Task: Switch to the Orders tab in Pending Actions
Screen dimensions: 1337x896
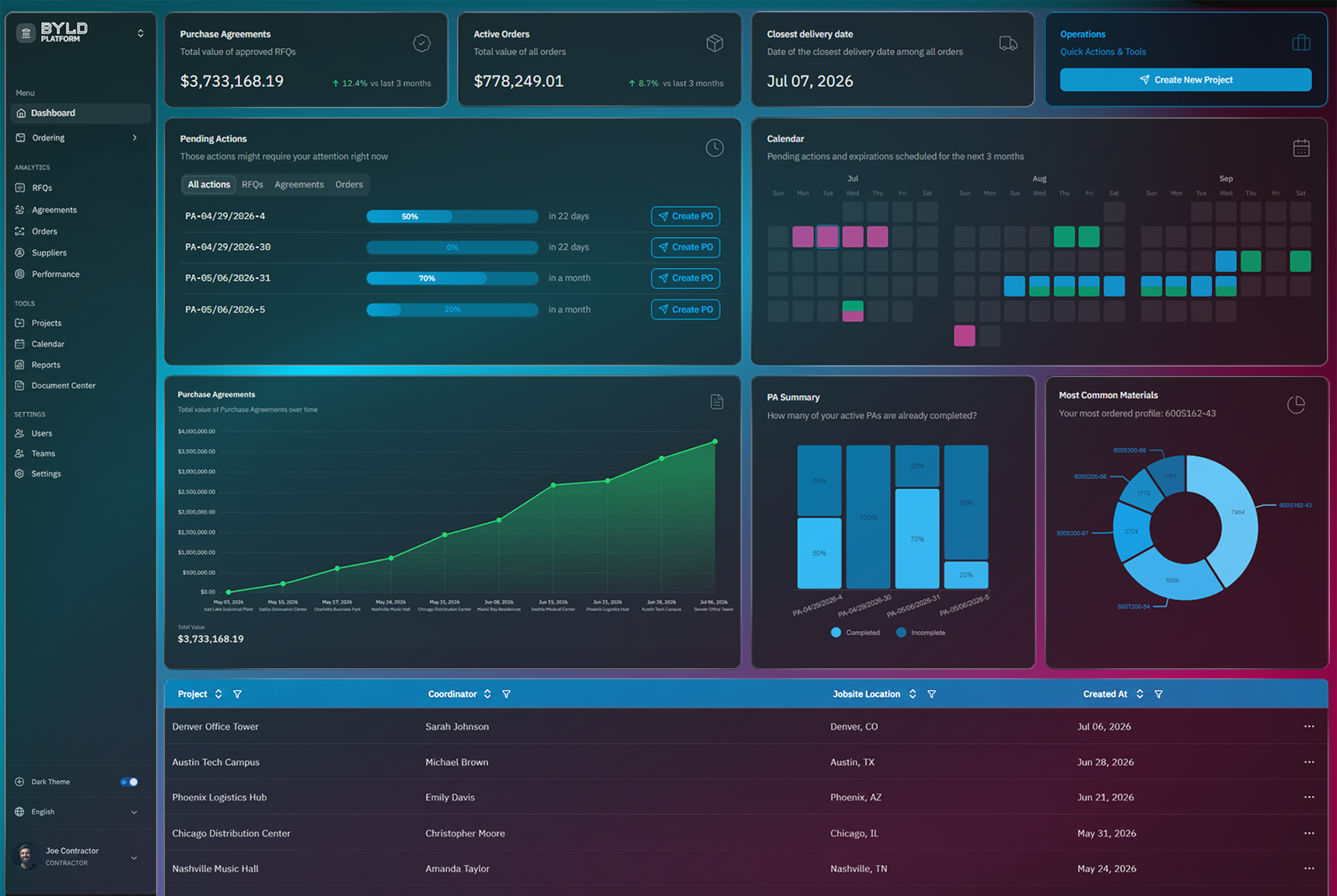Action: [349, 185]
